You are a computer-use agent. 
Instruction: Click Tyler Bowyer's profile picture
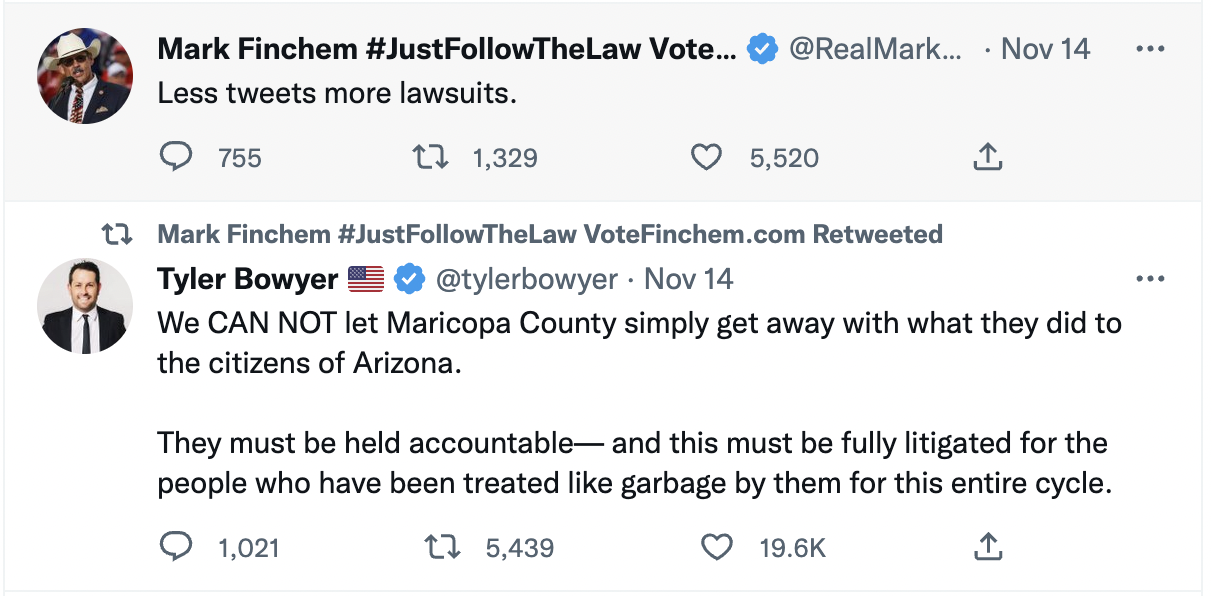pyautogui.click(x=85, y=306)
